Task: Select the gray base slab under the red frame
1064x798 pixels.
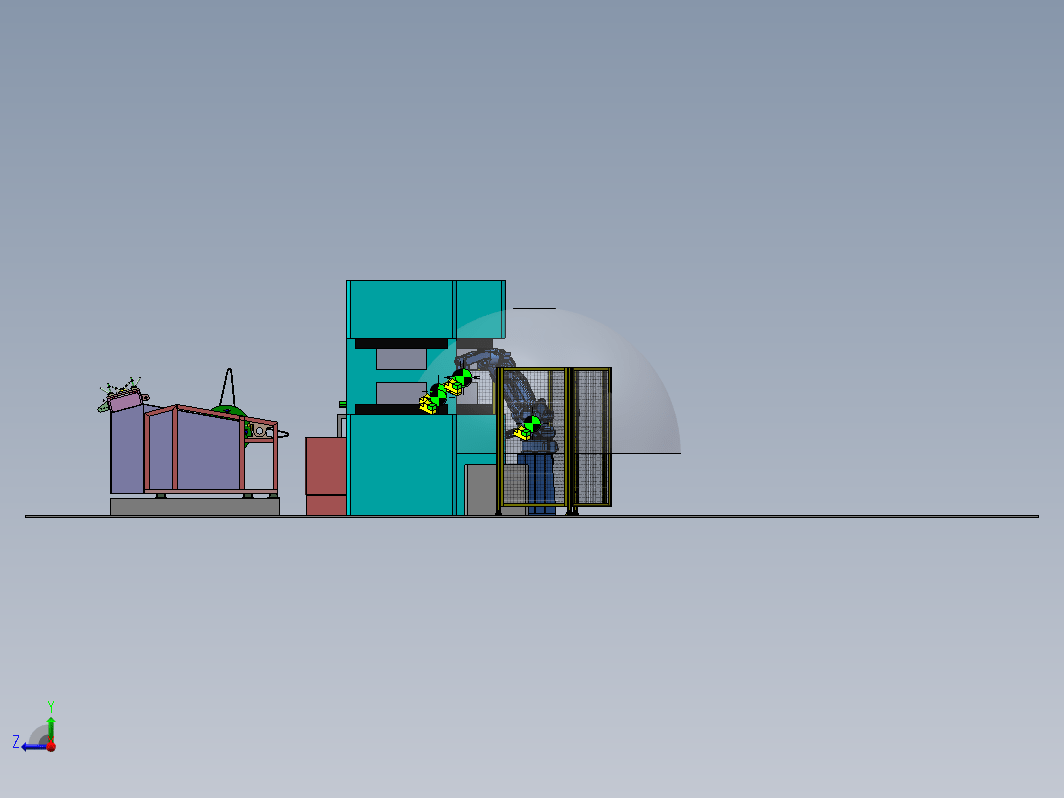Action: (x=195, y=506)
